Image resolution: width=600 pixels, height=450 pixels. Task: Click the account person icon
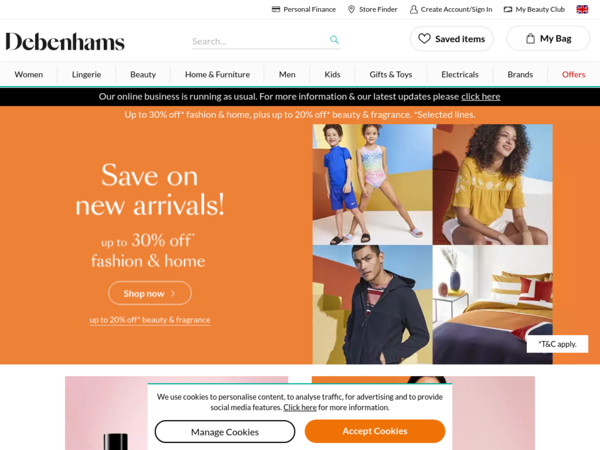coord(414,9)
